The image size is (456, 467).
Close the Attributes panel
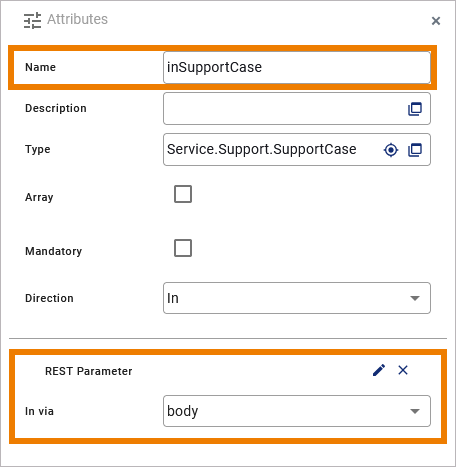(x=436, y=21)
